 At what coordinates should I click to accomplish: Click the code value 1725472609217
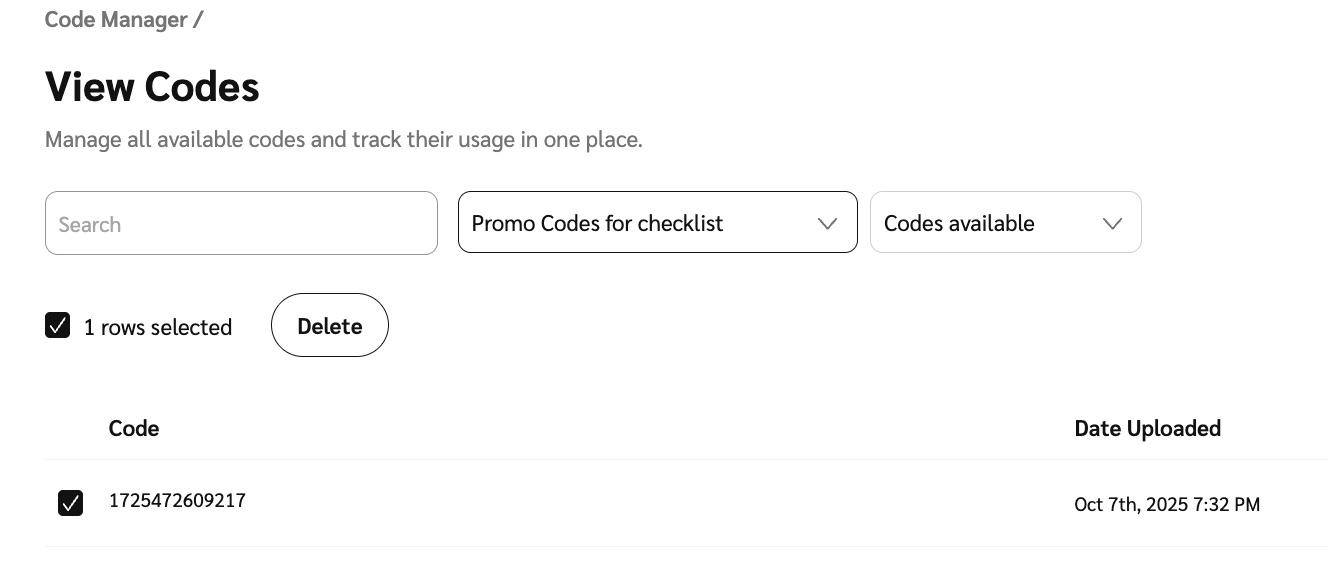(x=177, y=500)
